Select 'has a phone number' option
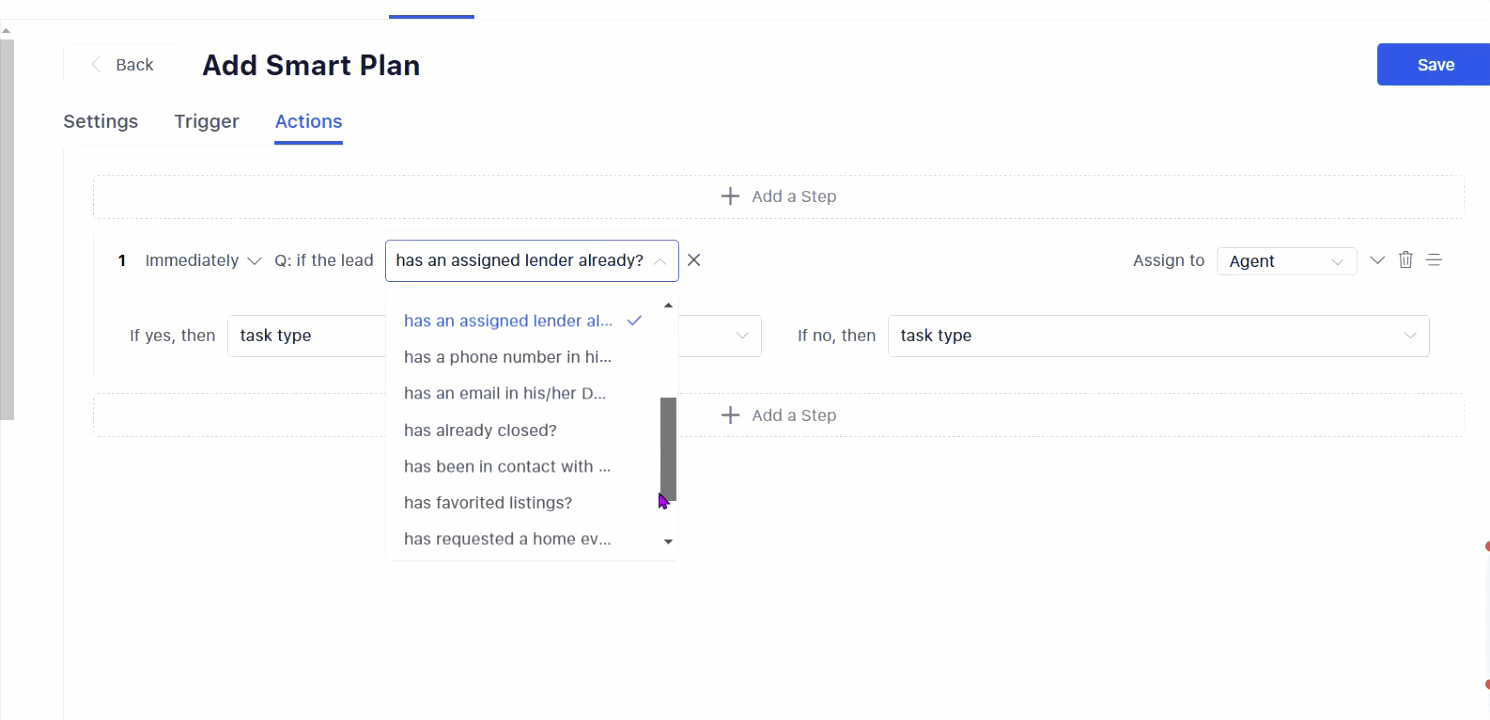The height and width of the screenshot is (720, 1490). click(x=522, y=357)
